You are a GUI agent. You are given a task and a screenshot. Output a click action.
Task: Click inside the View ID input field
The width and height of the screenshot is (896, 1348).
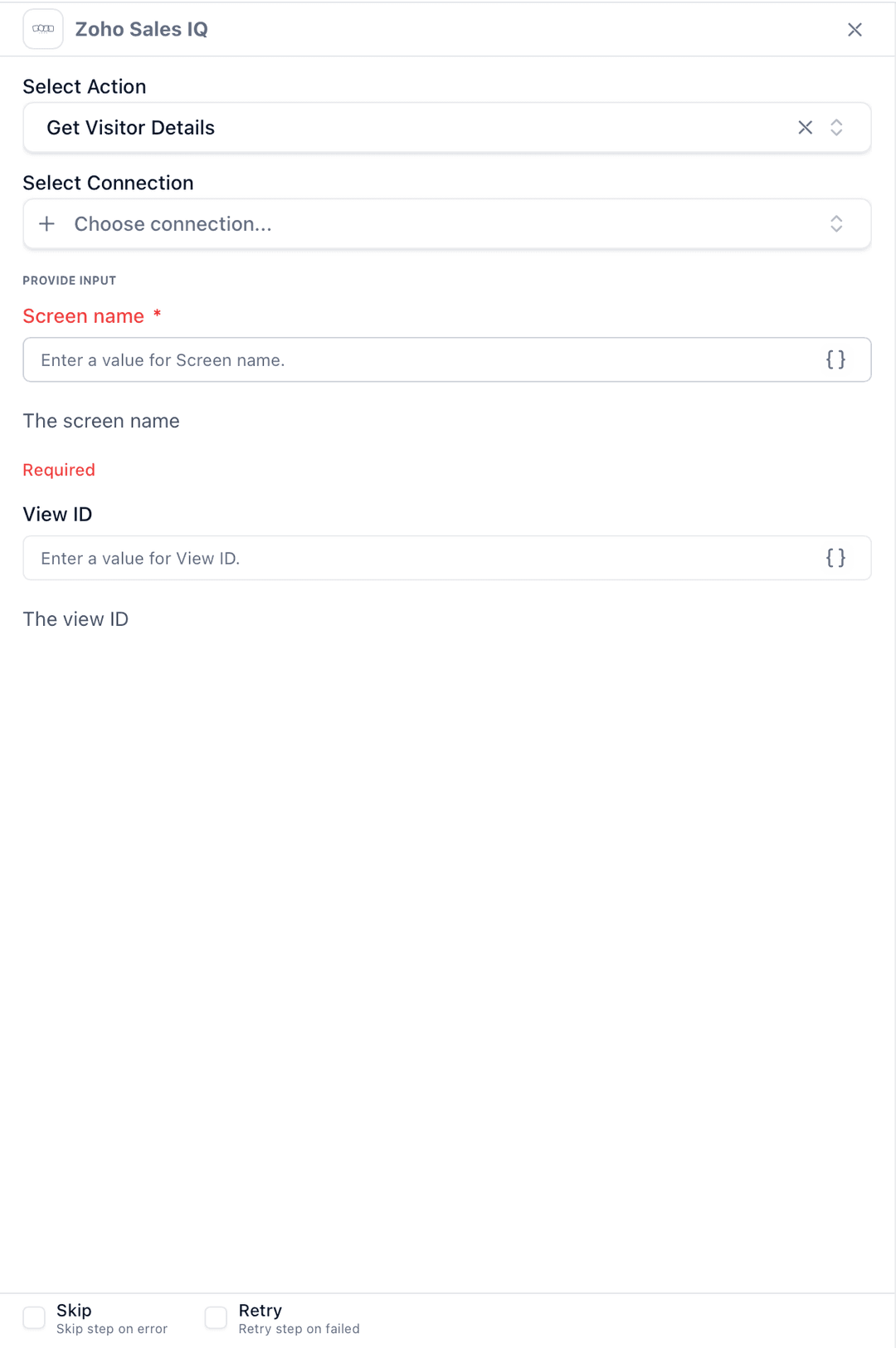click(x=415, y=558)
